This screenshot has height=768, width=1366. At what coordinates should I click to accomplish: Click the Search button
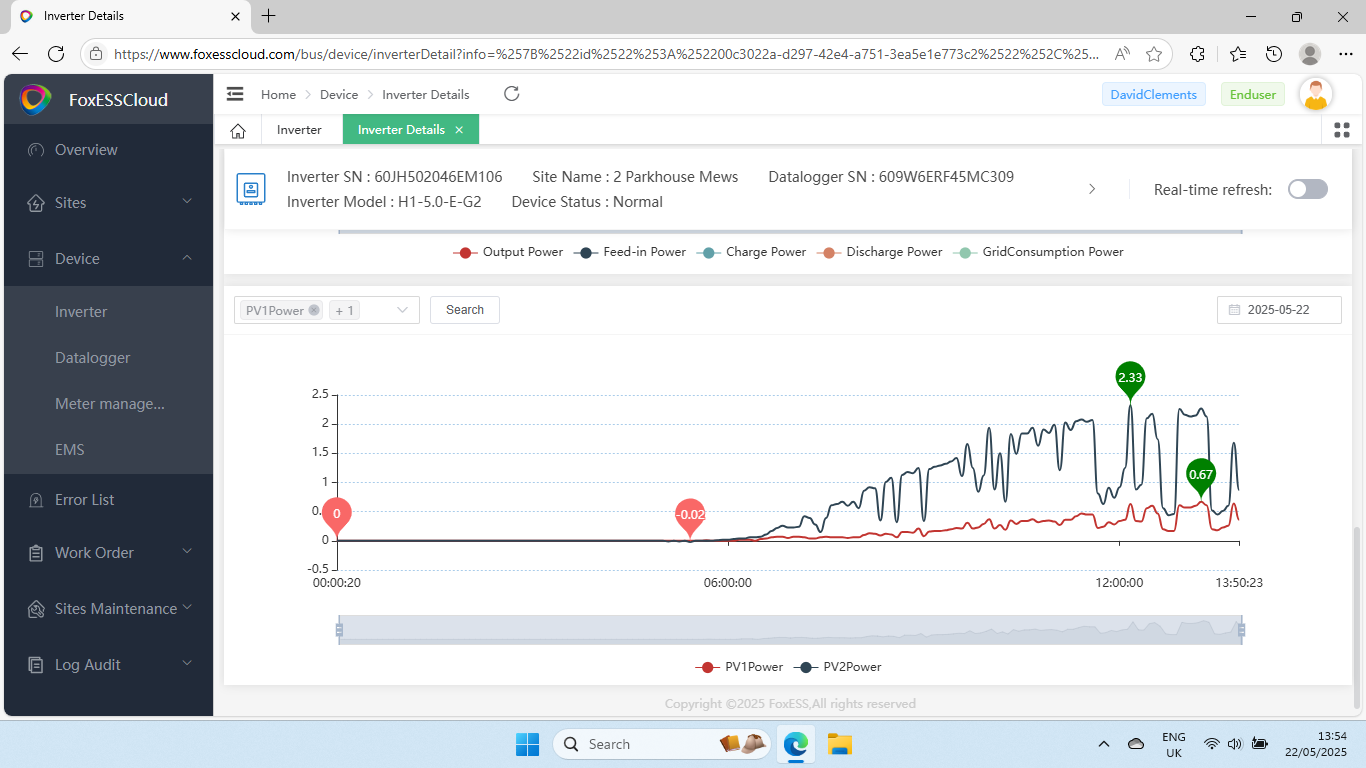click(465, 310)
